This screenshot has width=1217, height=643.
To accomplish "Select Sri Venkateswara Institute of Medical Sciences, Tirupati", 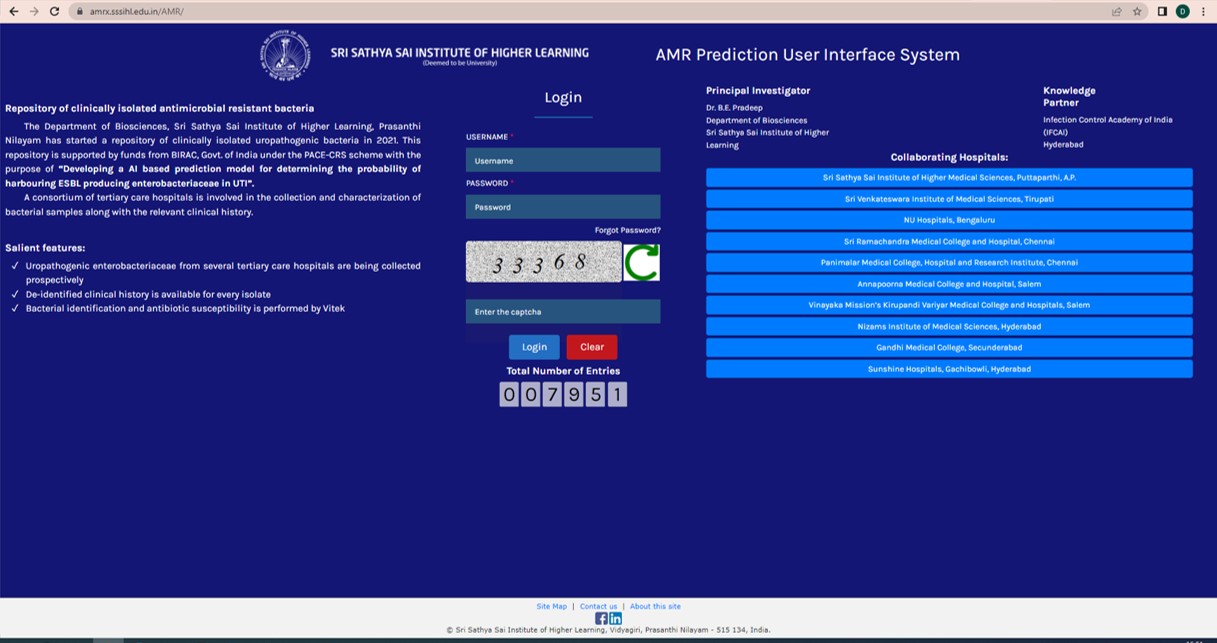I will pyautogui.click(x=949, y=199).
